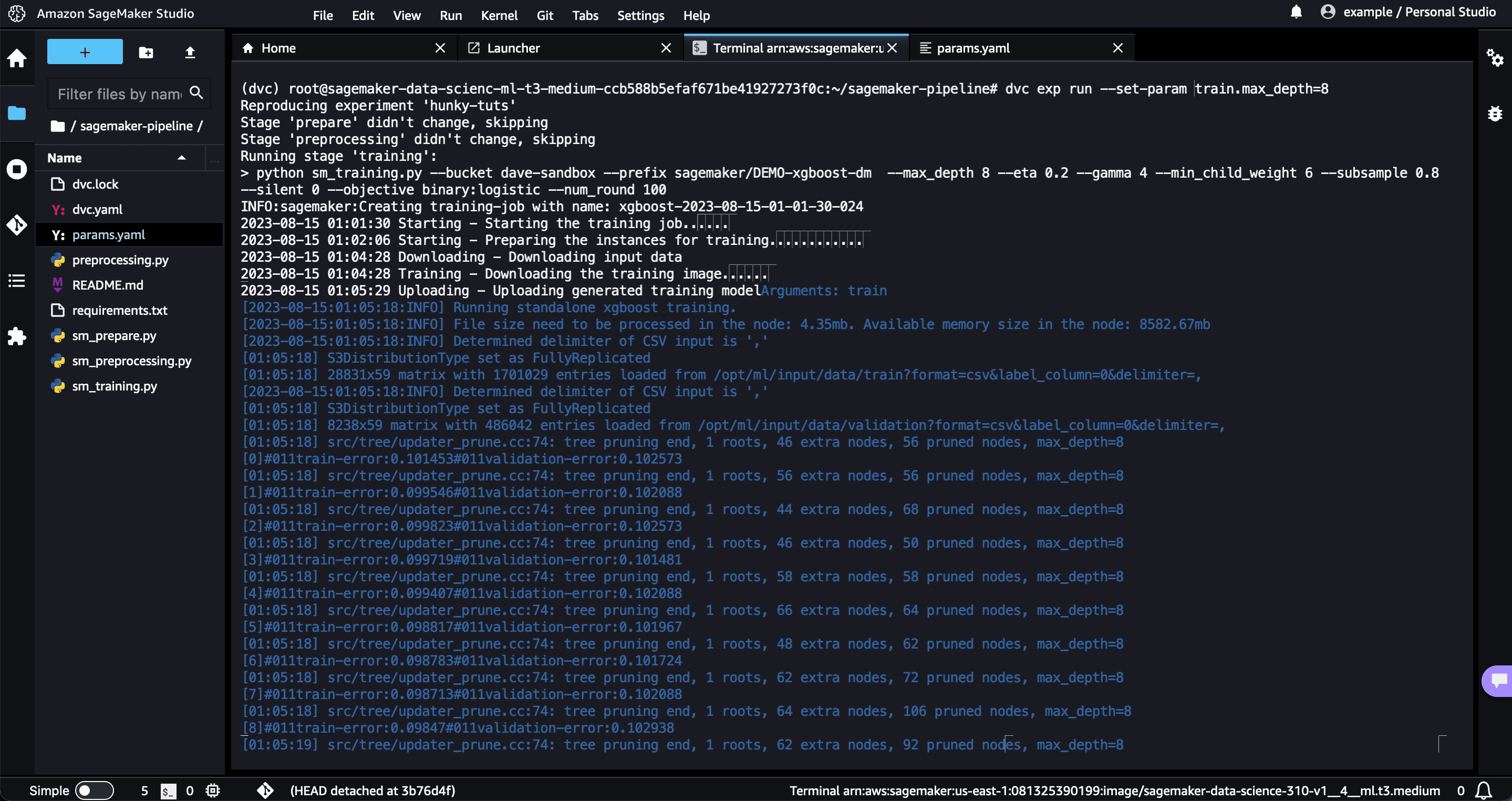Open the sm_training.py file
The height and width of the screenshot is (801, 1512).
point(115,386)
